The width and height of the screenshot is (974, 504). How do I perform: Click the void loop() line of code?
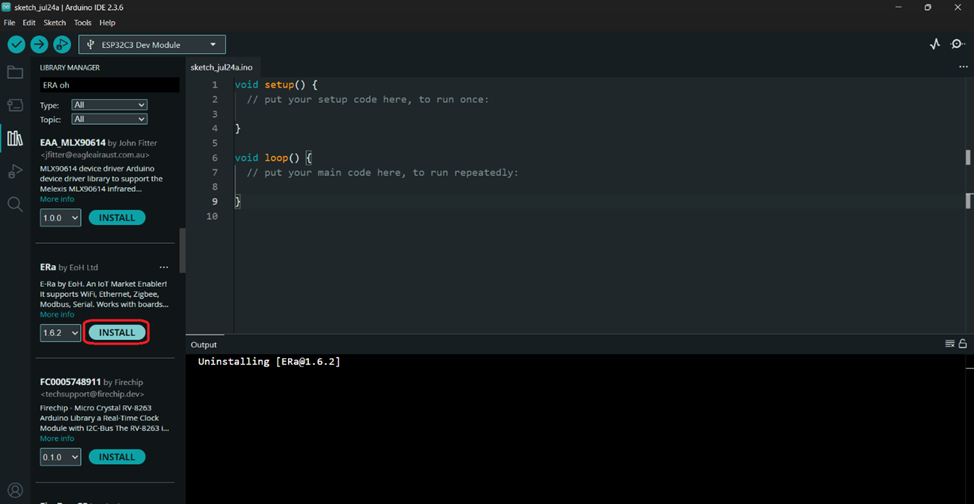(273, 158)
